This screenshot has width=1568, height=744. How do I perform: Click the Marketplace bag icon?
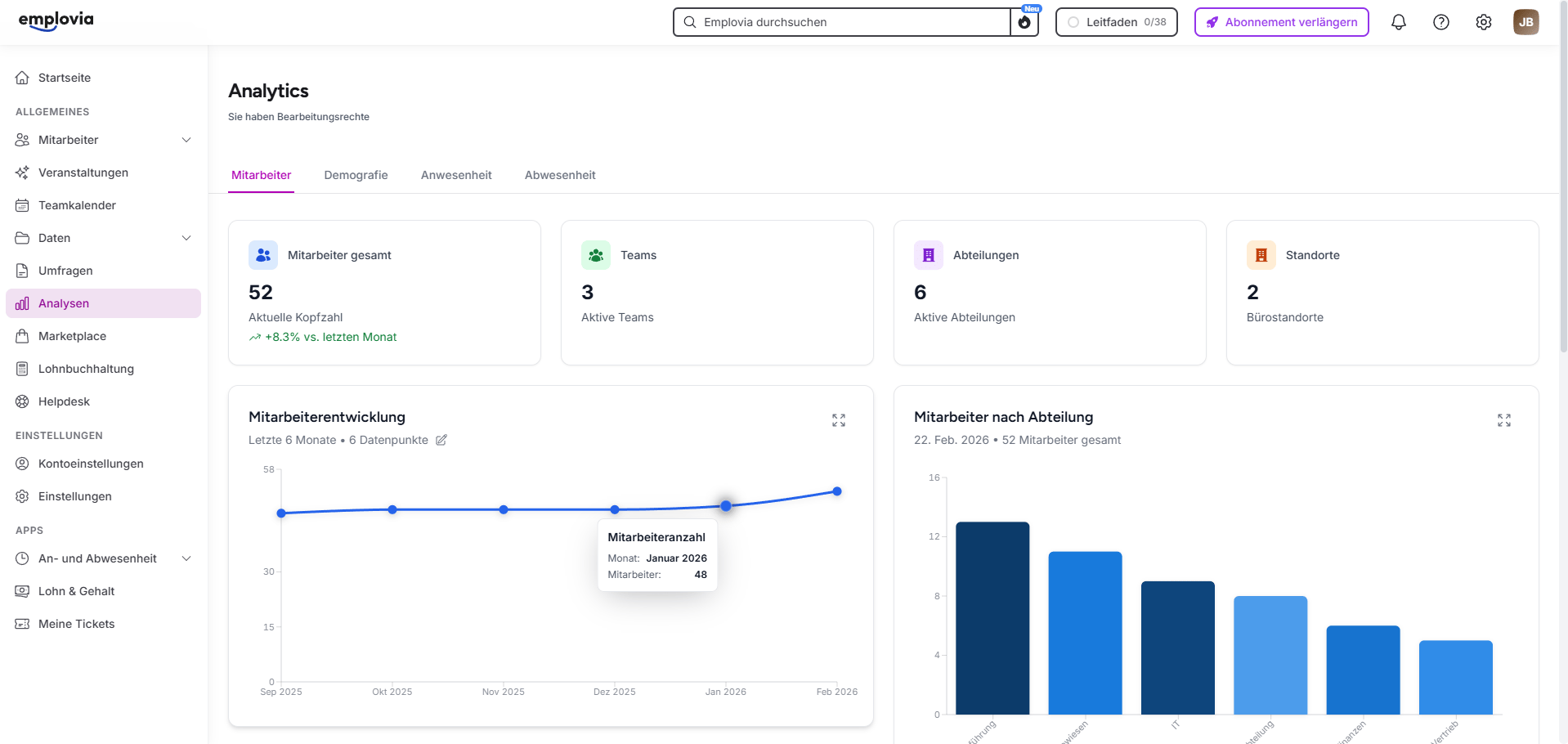coord(22,336)
